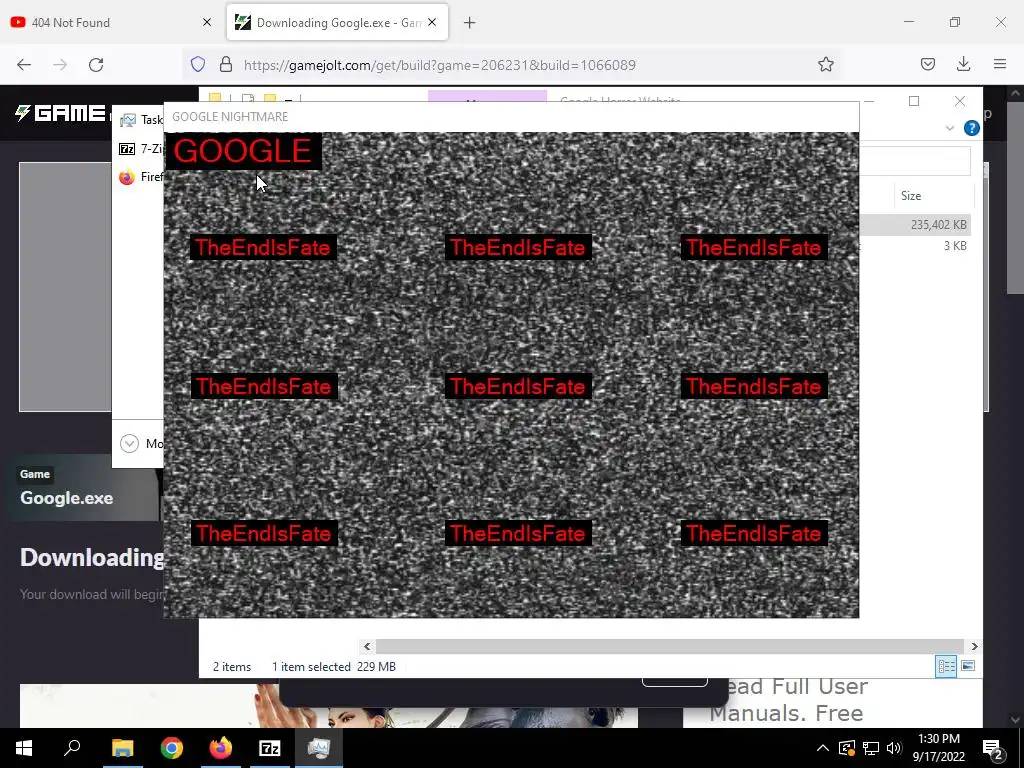Click the Full User Manuals ad text
This screenshot has height=768, width=1024.
(x=790, y=699)
